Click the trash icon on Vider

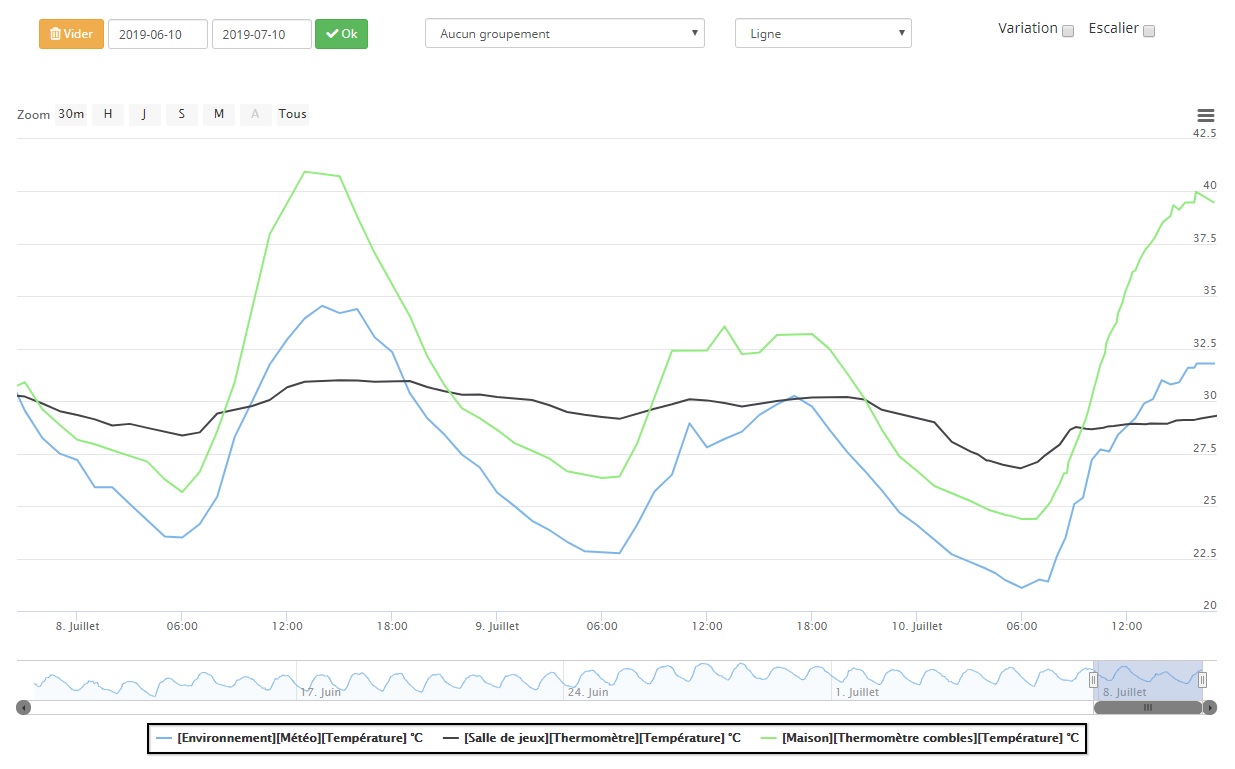click(55, 34)
